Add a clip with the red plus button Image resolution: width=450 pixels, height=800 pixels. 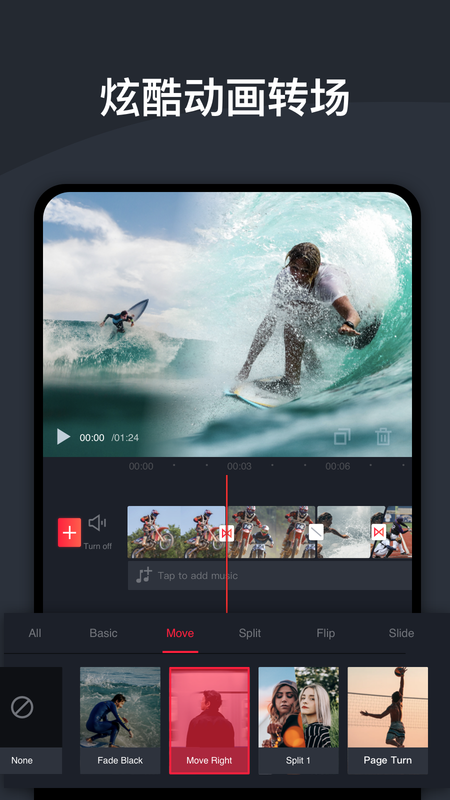pos(69,532)
